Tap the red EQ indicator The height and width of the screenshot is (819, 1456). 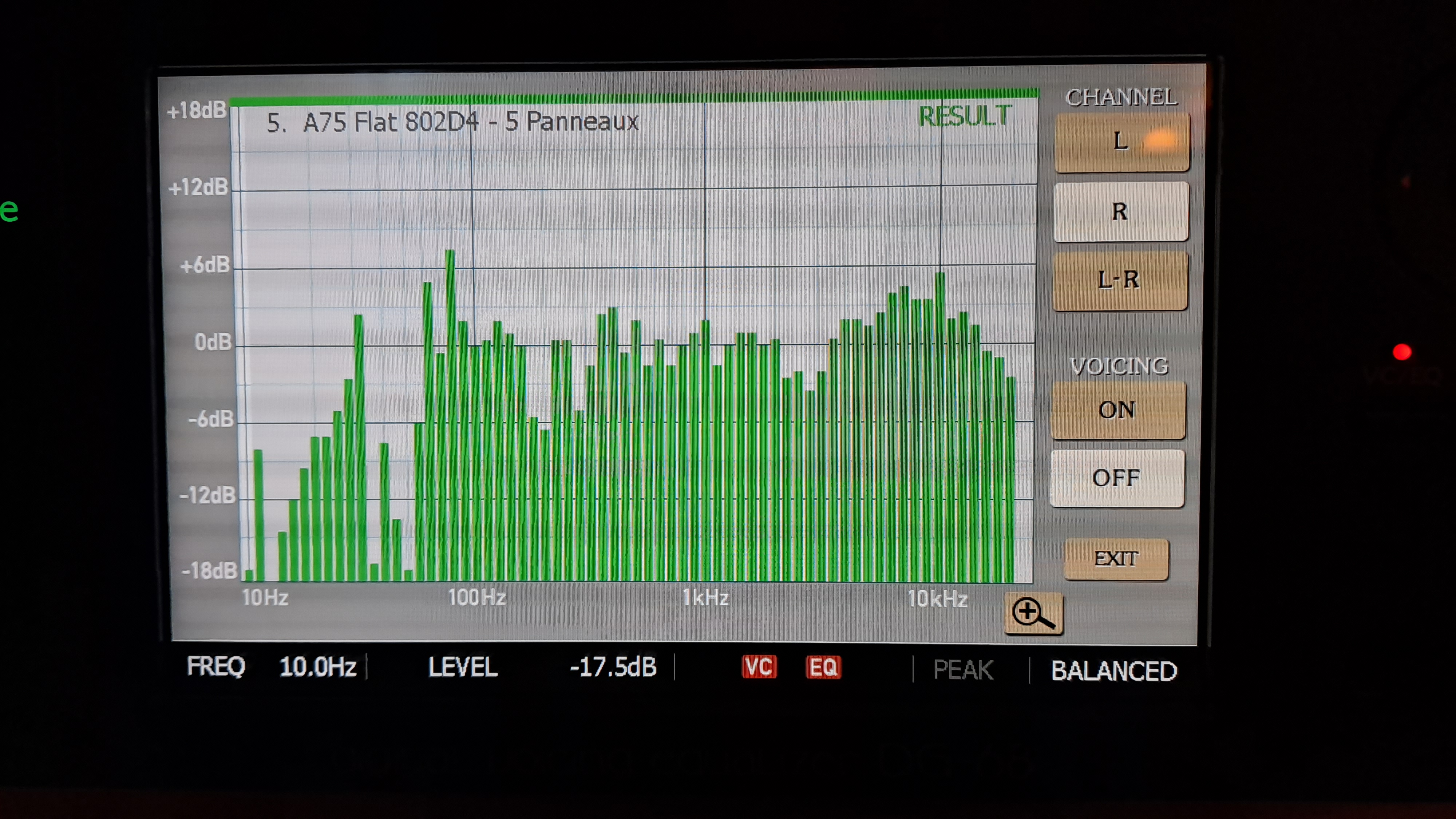tap(823, 668)
